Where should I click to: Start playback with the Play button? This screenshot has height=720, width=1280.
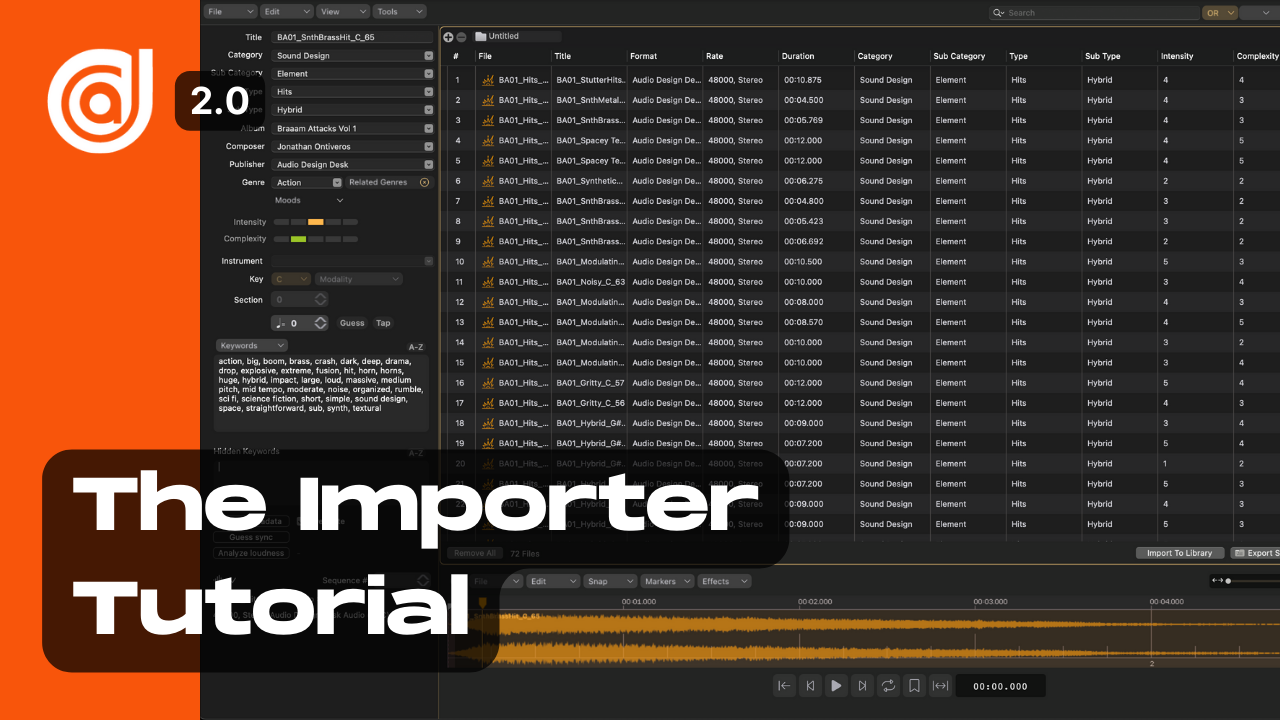(836, 685)
